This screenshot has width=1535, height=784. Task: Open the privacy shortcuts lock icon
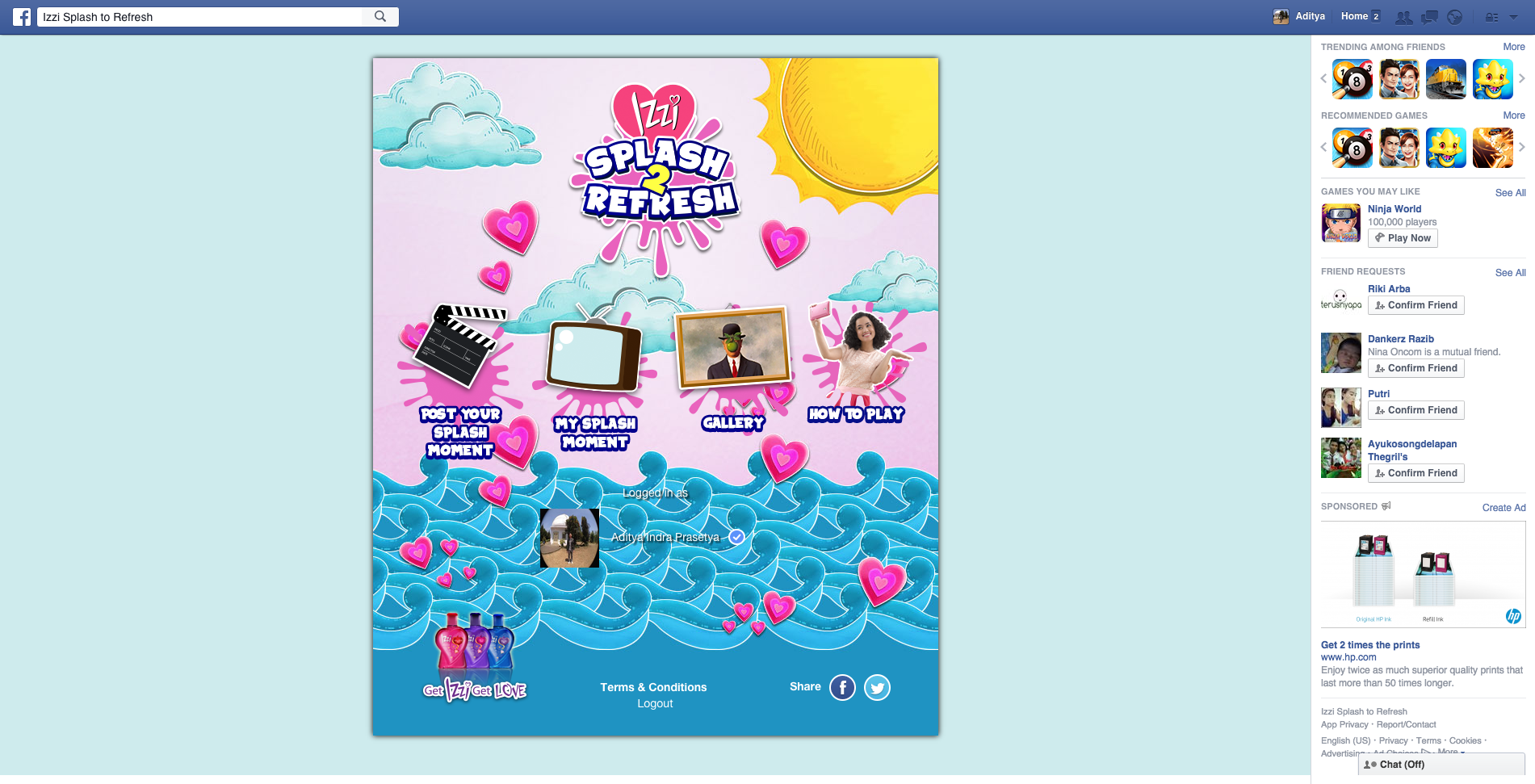coord(1491,17)
